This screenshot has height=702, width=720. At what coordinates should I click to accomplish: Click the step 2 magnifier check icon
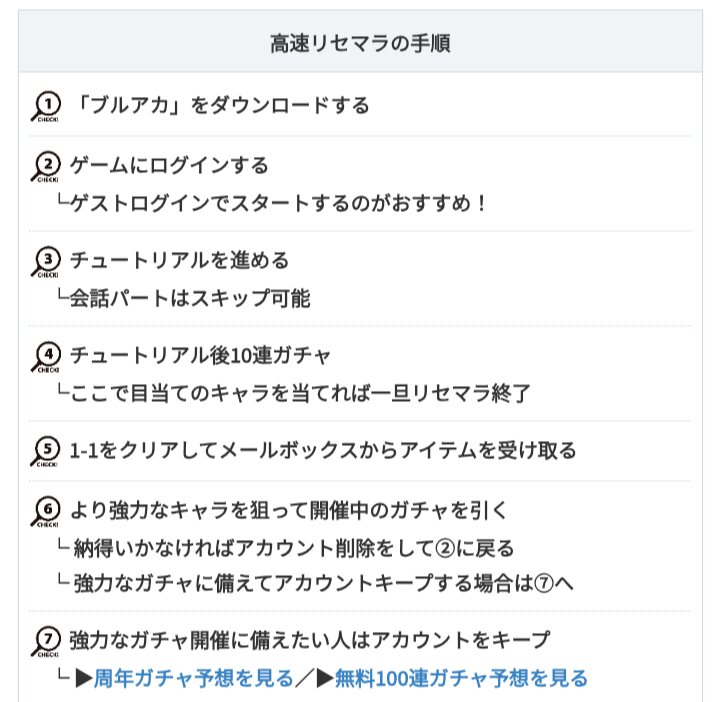click(47, 166)
